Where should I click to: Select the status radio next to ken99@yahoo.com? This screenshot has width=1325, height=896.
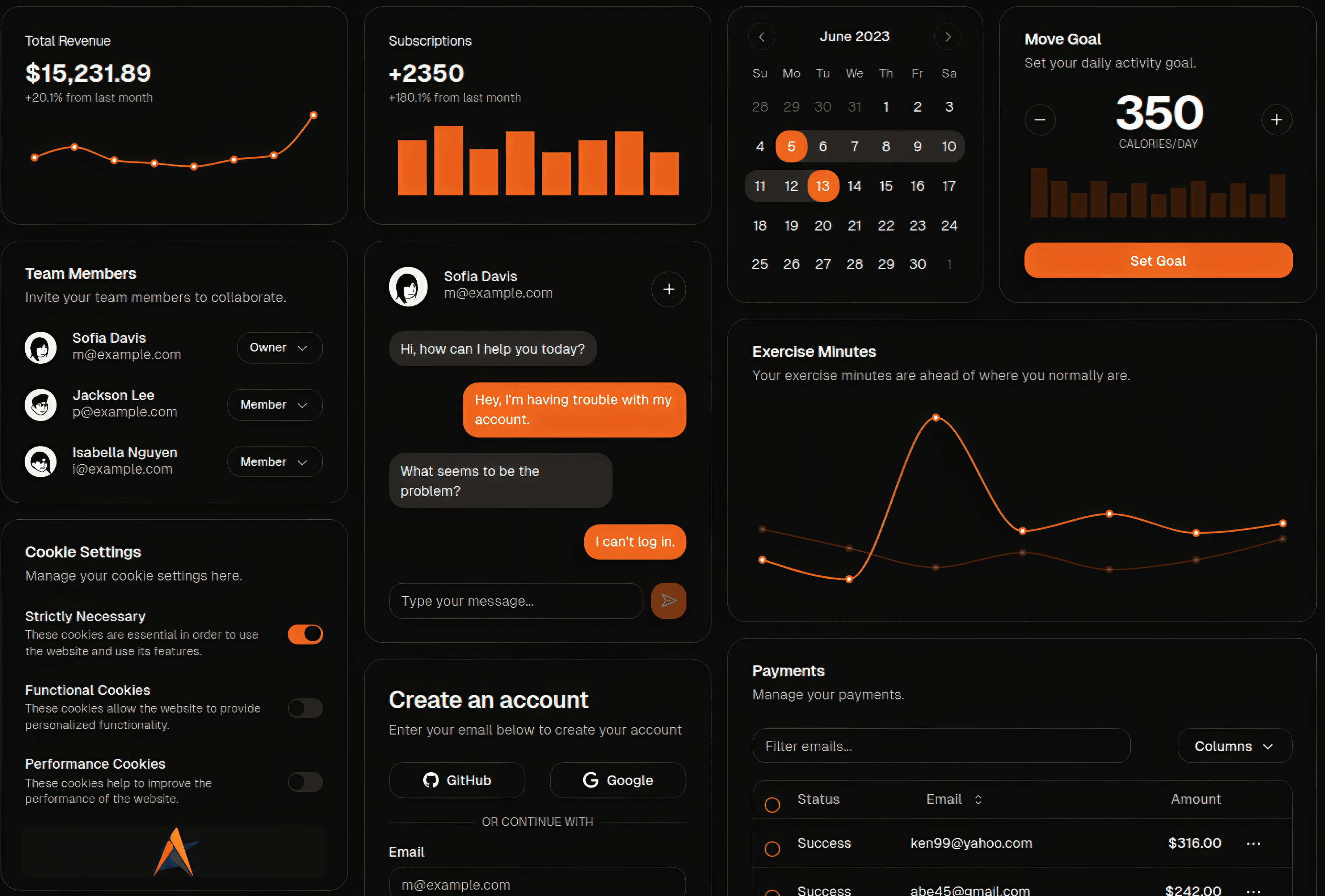pyautogui.click(x=773, y=848)
